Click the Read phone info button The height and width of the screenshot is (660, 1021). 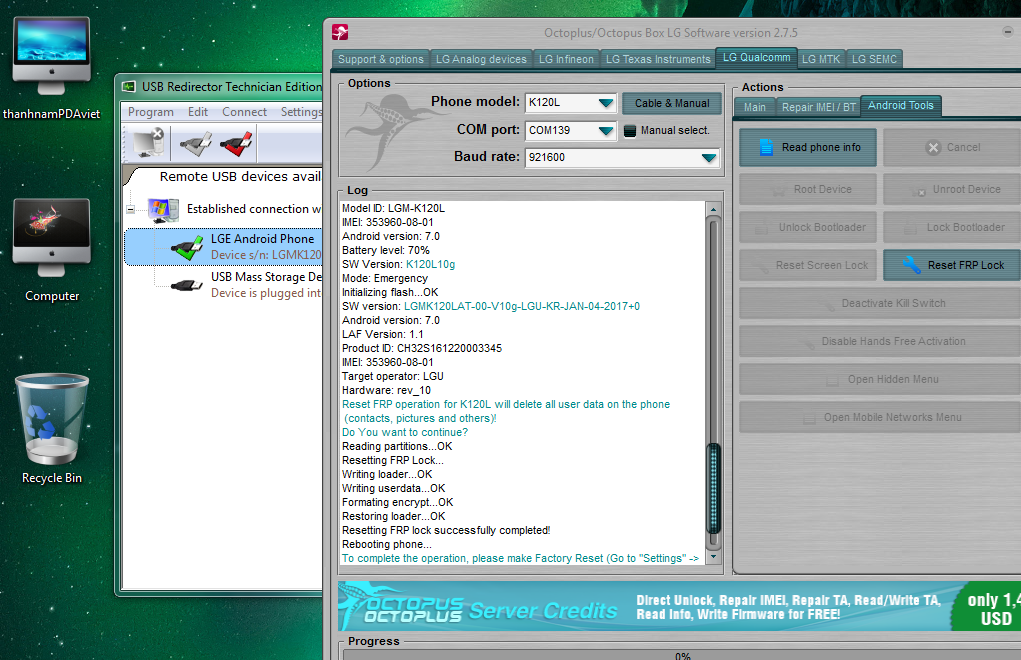807,147
